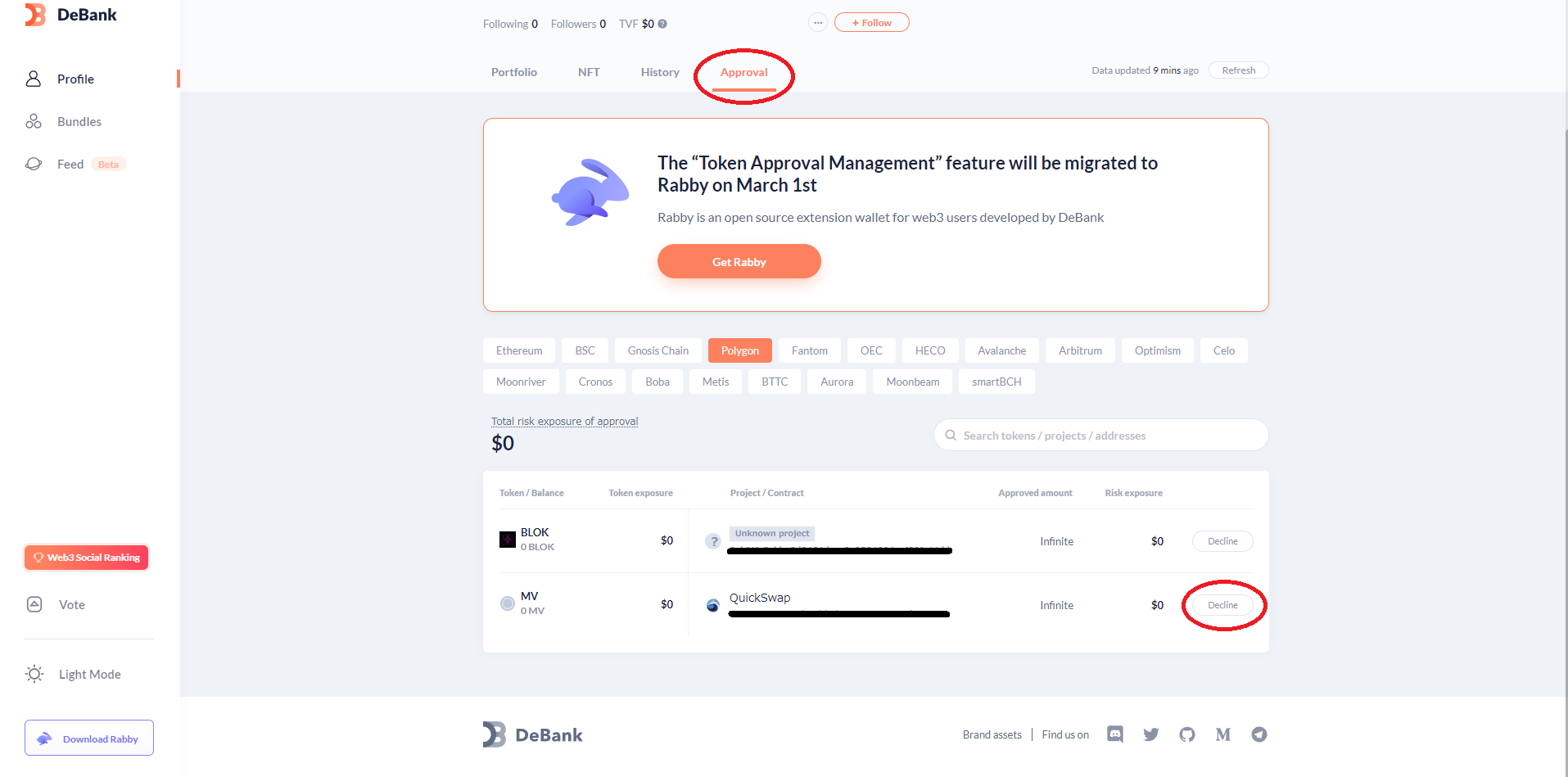This screenshot has height=777, width=1568.
Task: Click the DeBank logo icon in sidebar
Action: (35, 15)
